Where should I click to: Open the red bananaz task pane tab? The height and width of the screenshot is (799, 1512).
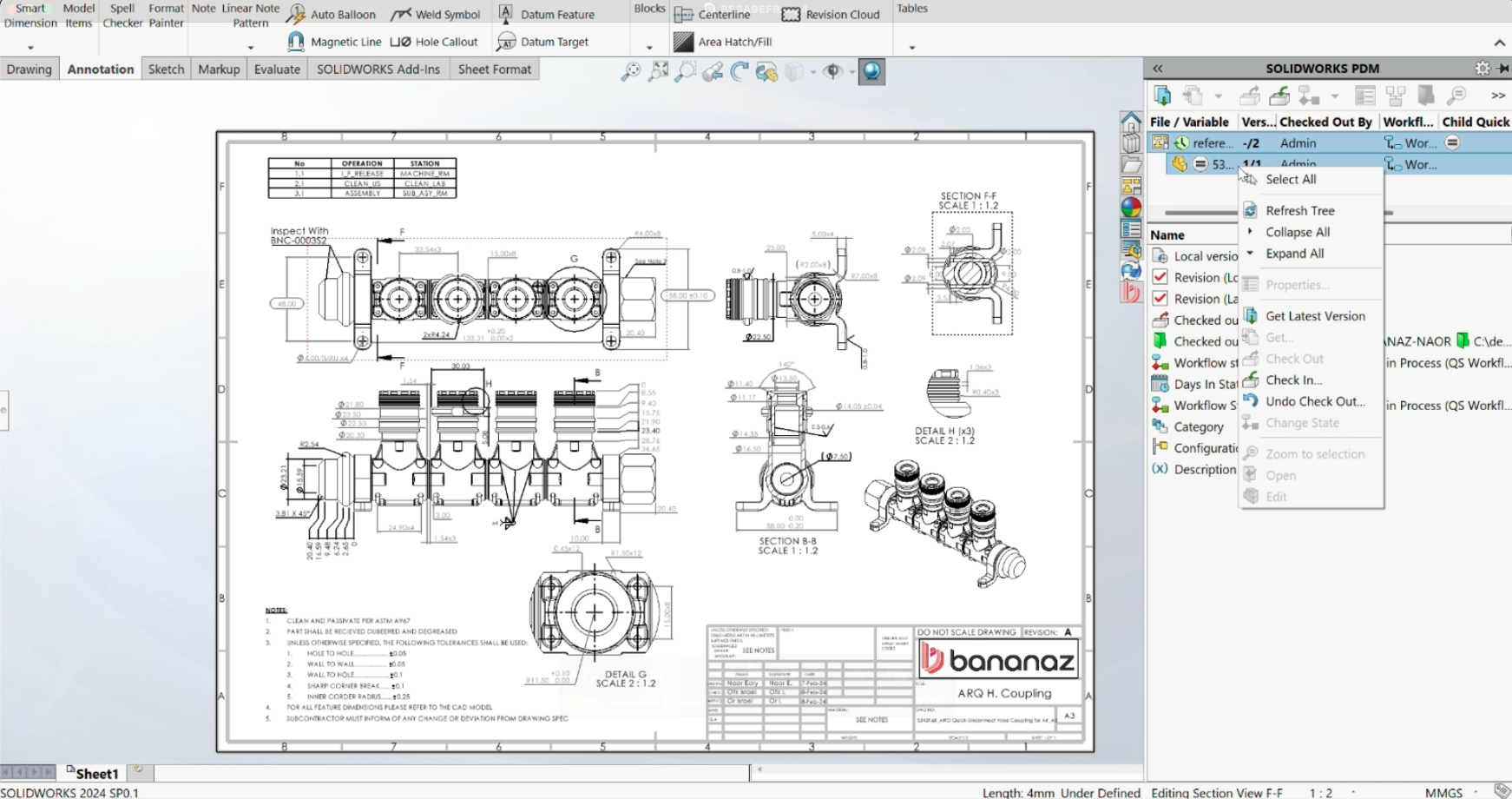[1131, 293]
